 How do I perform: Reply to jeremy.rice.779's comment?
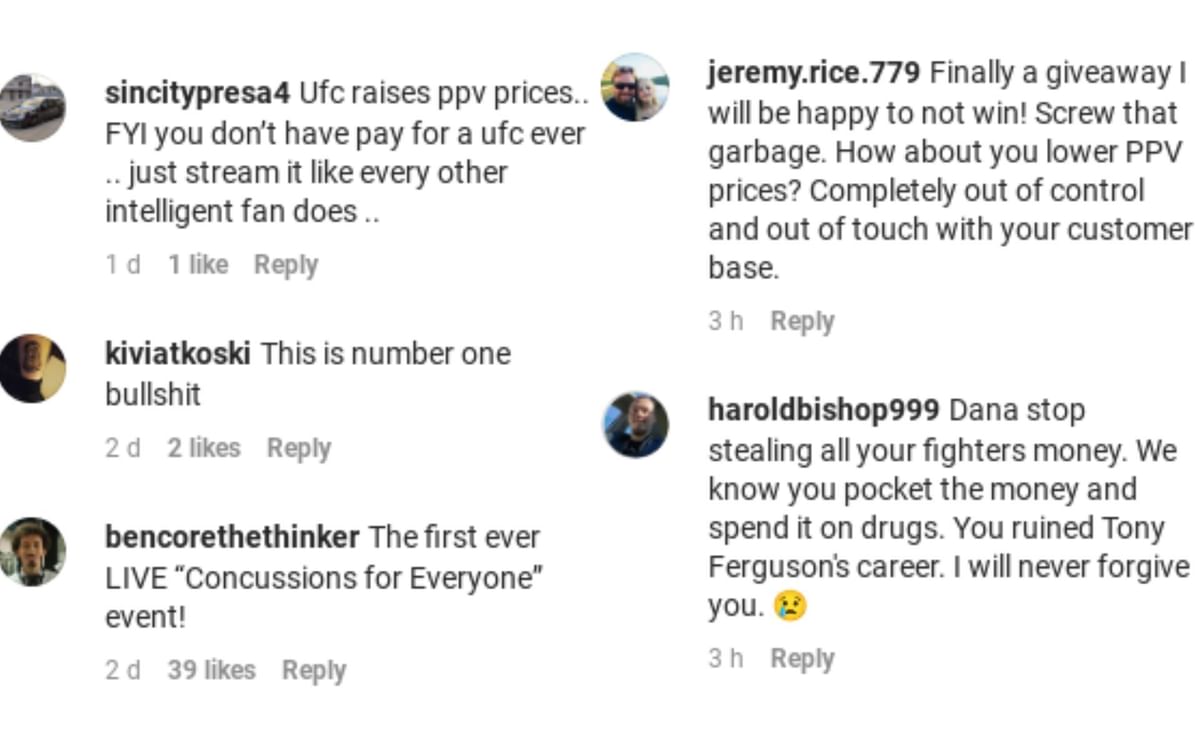tap(802, 321)
